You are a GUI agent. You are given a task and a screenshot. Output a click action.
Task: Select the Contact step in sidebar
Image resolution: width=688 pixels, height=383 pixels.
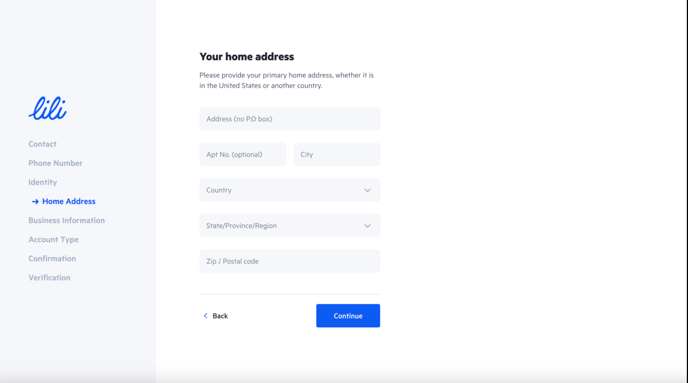pos(42,144)
